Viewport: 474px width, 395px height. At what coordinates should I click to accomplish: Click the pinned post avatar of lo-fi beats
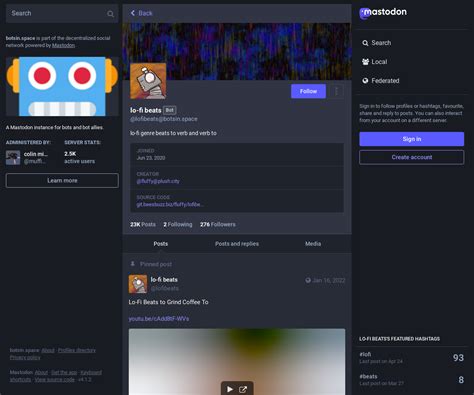[138, 284]
